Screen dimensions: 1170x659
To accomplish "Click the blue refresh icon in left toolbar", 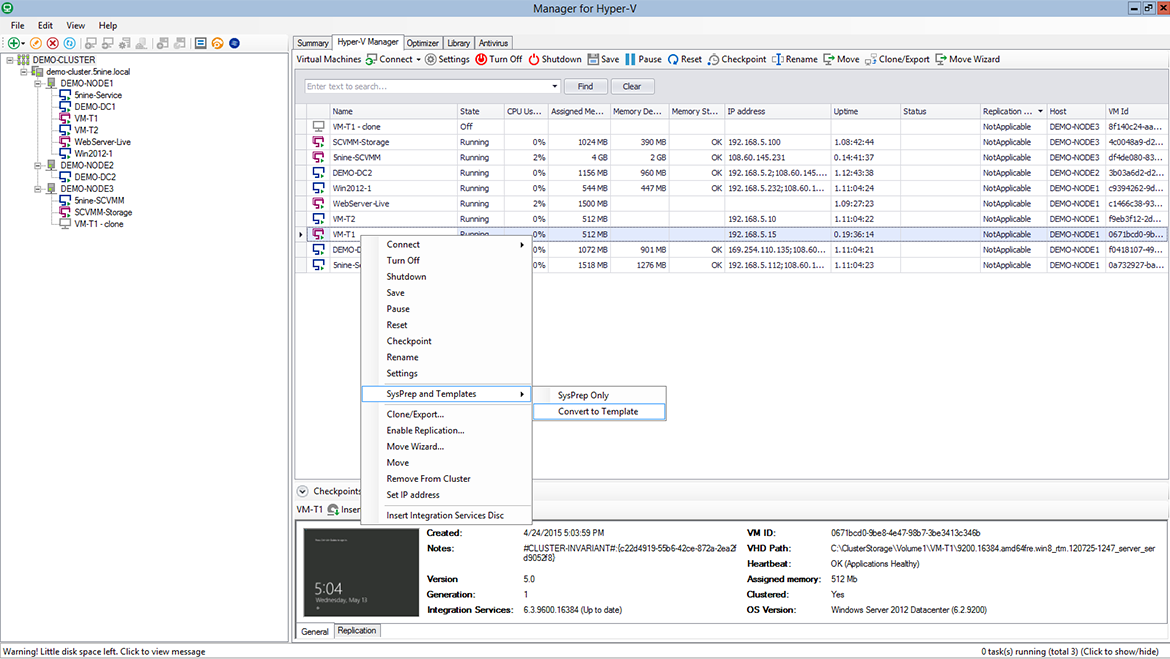I will pos(68,43).
